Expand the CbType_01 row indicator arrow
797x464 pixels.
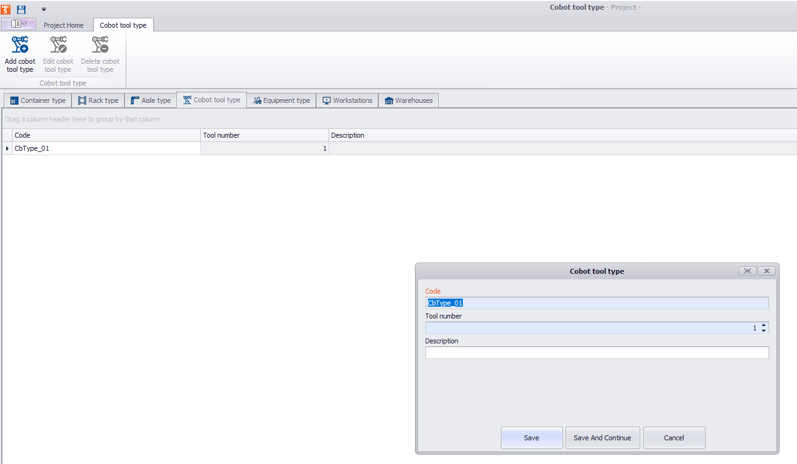7,148
